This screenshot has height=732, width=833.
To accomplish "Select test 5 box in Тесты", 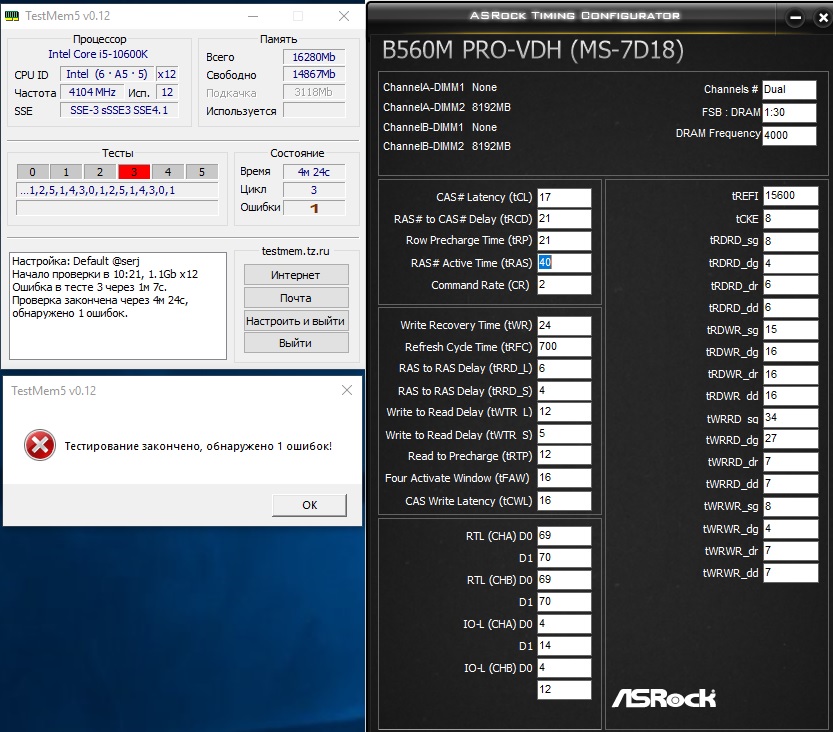I will click(202, 172).
